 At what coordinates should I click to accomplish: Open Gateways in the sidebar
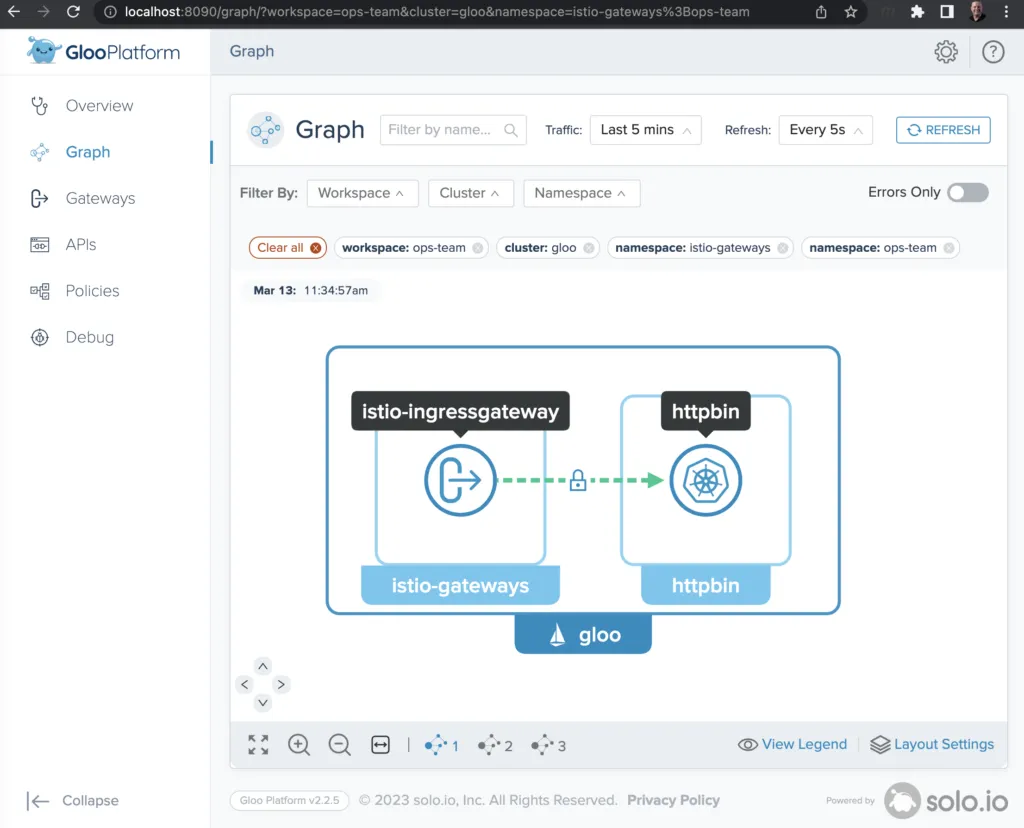click(x=100, y=199)
